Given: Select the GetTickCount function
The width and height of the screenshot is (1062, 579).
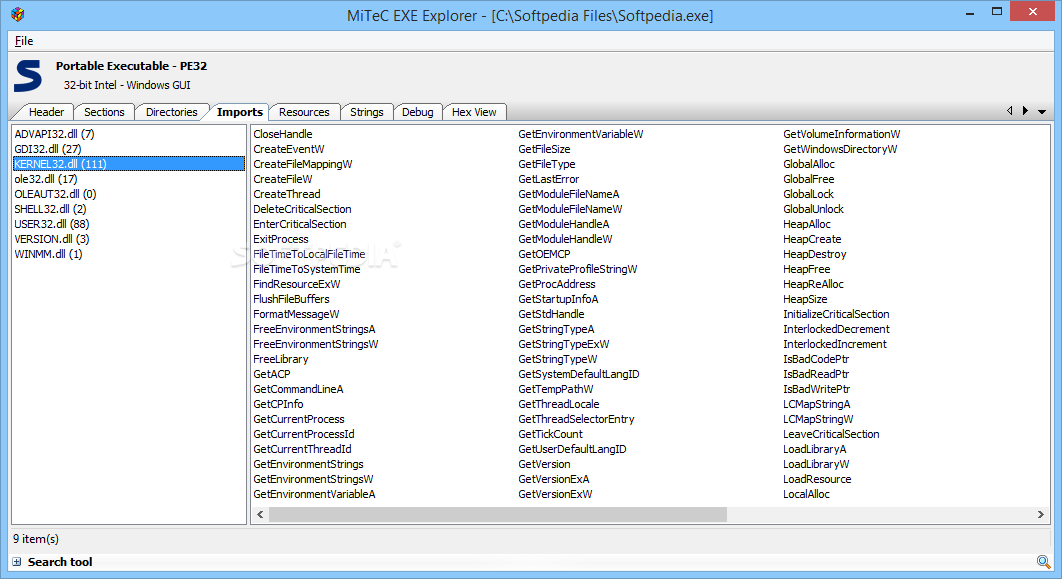Looking at the screenshot, I should (551, 434).
